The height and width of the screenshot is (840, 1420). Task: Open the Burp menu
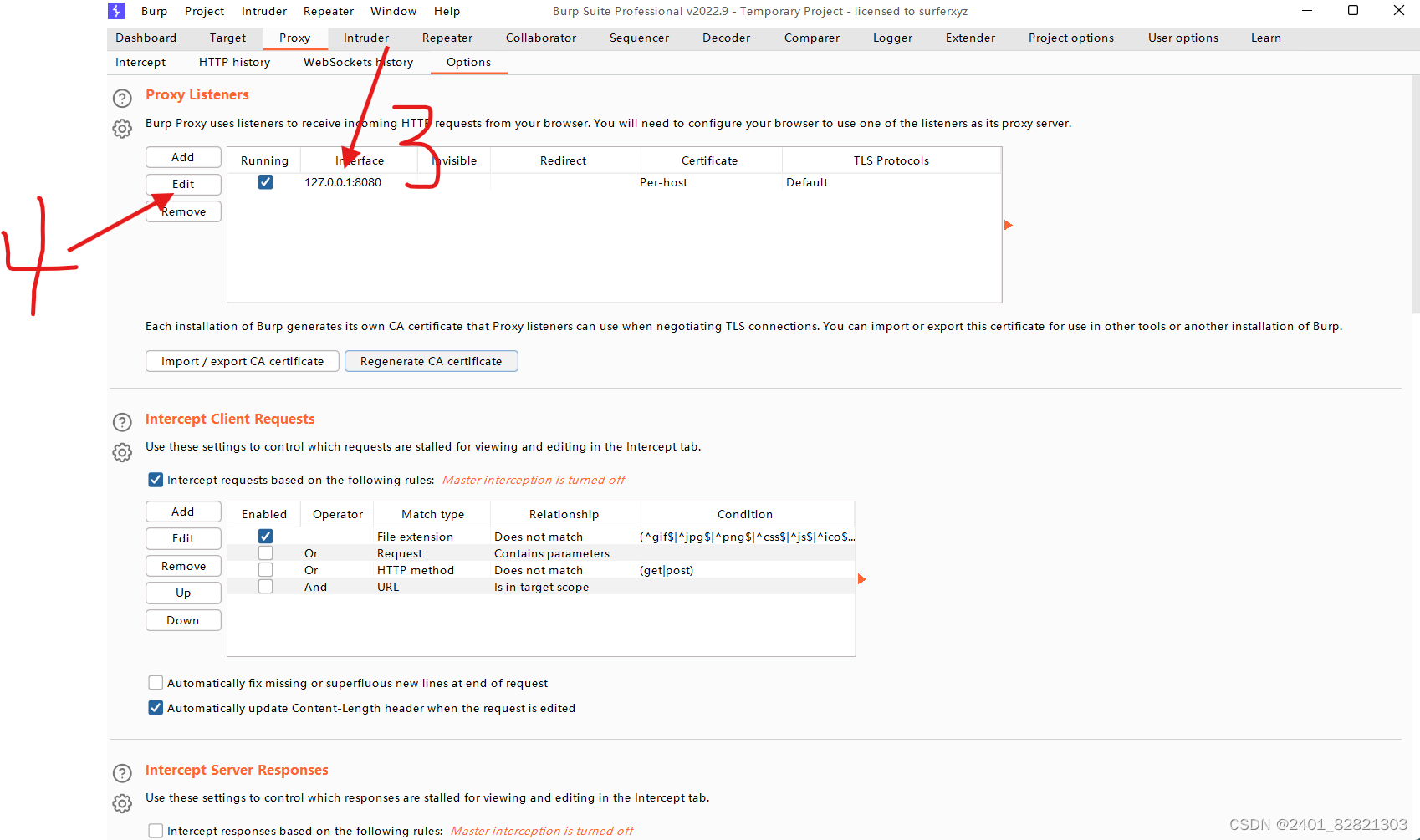tap(154, 11)
